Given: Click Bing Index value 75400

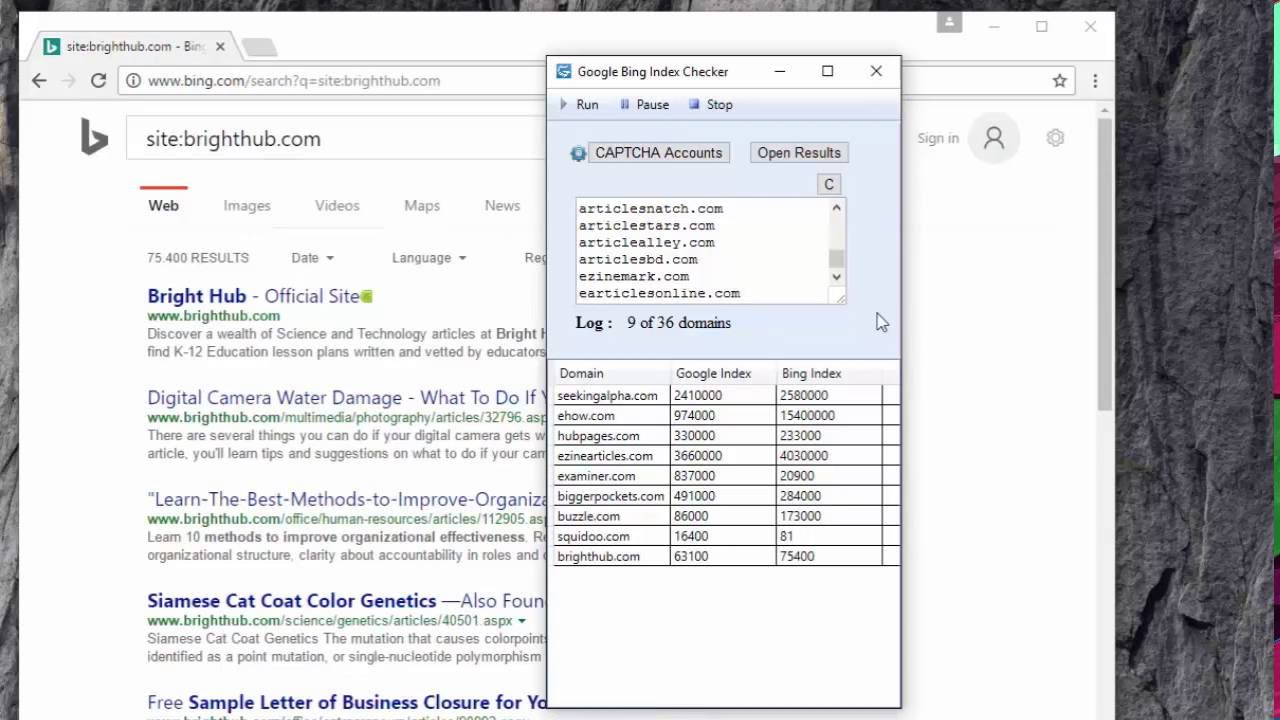Looking at the screenshot, I should pyautogui.click(x=829, y=556).
